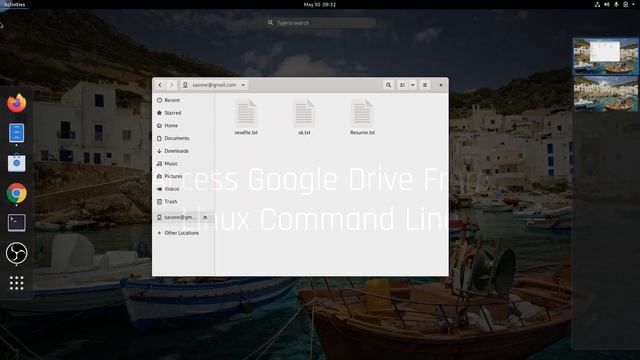This screenshot has width=640, height=360.
Task: Open Videos folder in sidebar
Action: tap(182, 189)
